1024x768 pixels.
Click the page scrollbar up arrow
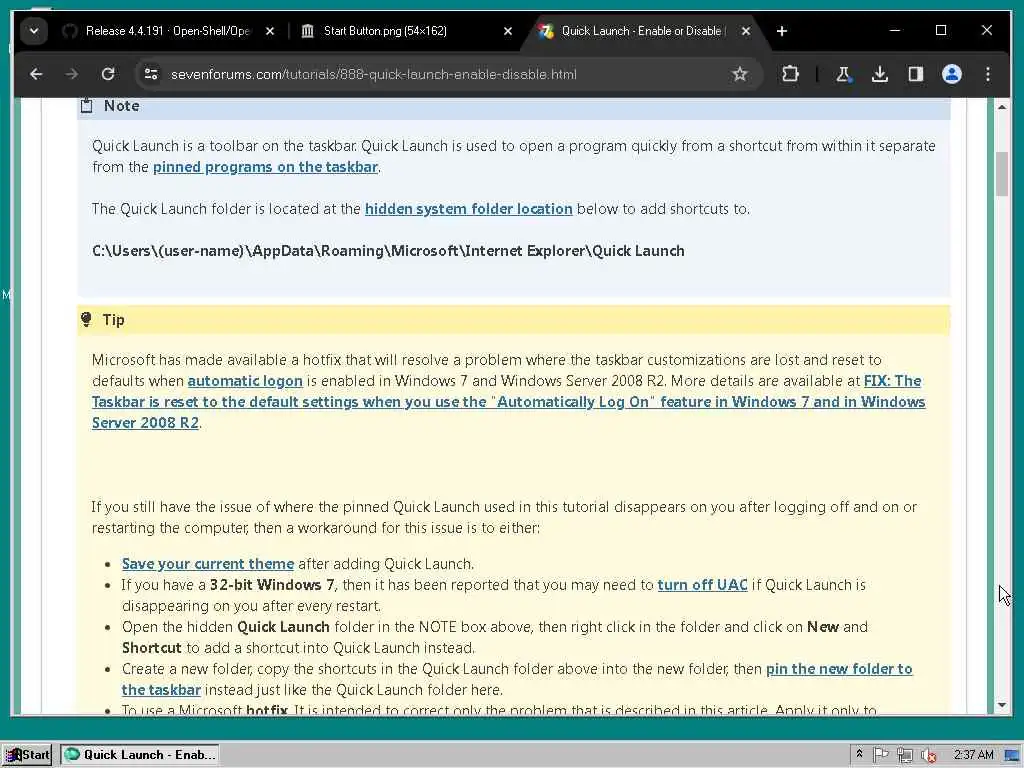coord(1002,106)
